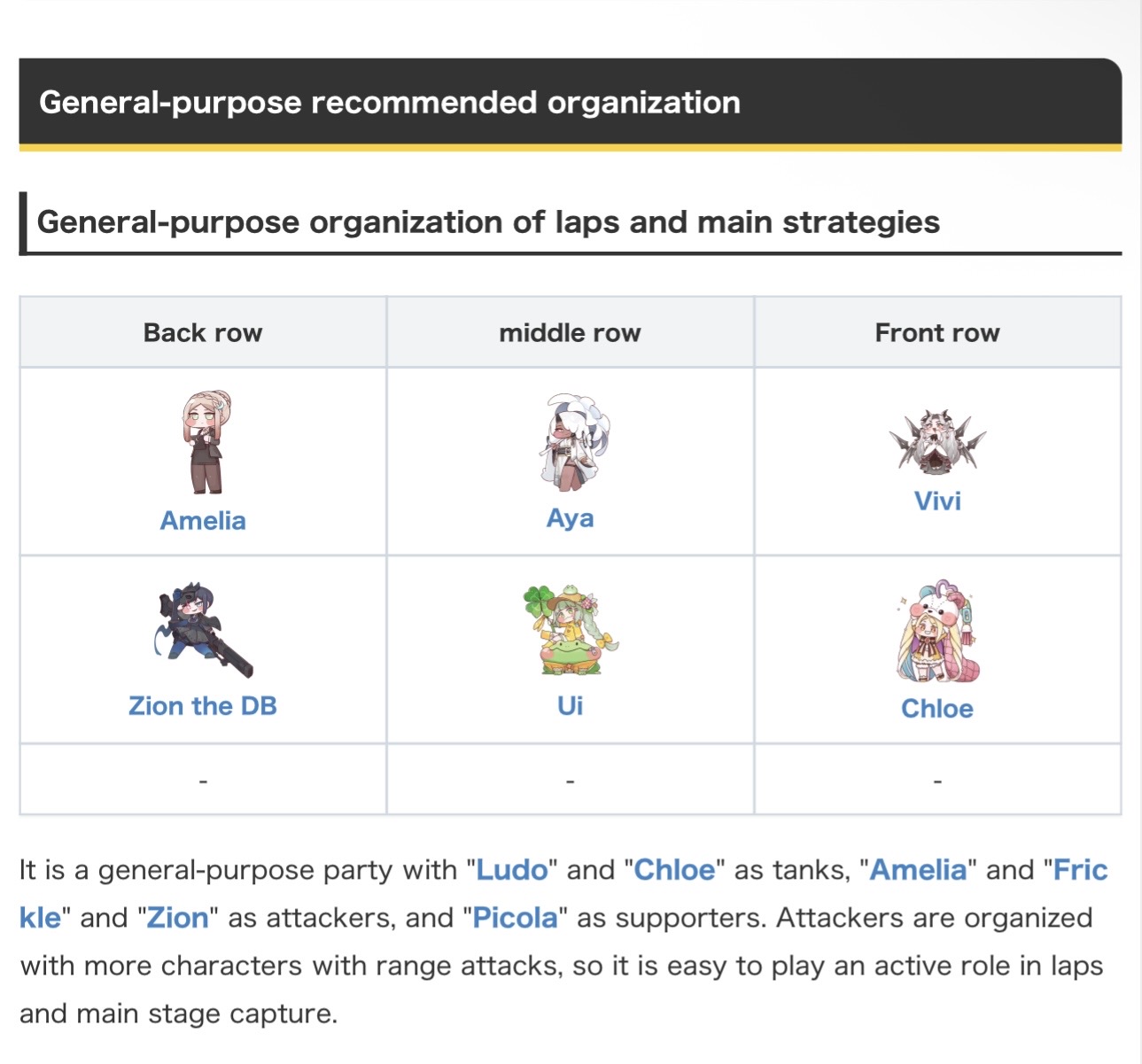Click the Back row column header
The image size is (1142, 1064).
point(203,333)
